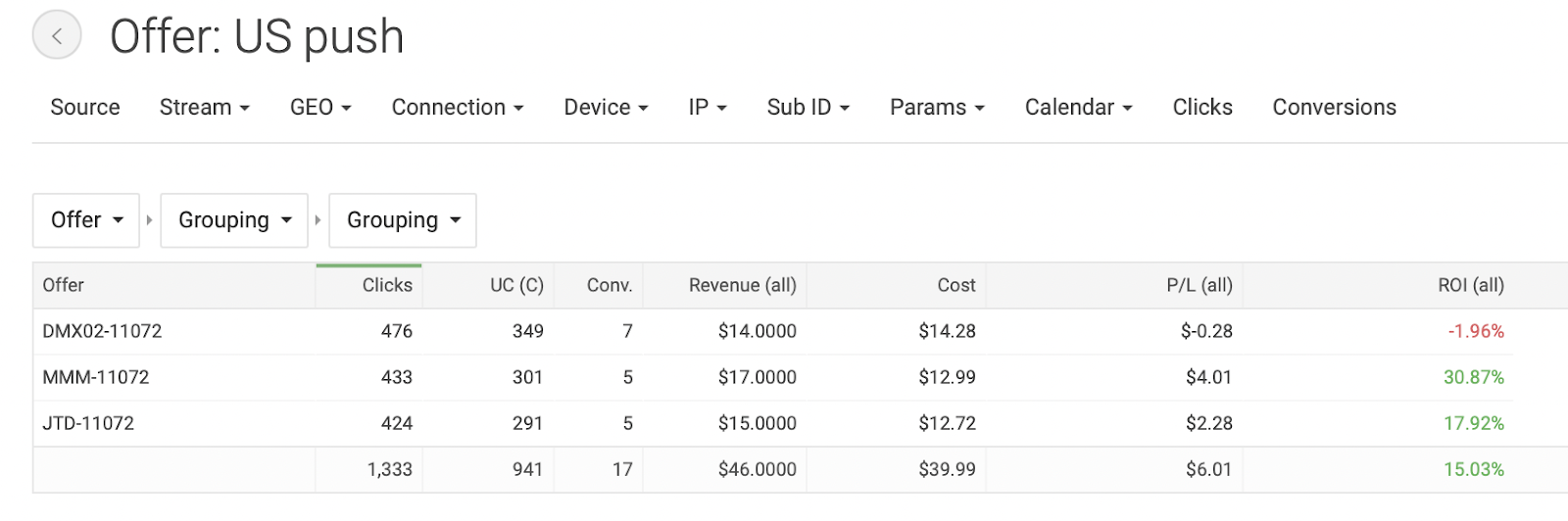Open the Calendar dropdown

tap(1078, 108)
